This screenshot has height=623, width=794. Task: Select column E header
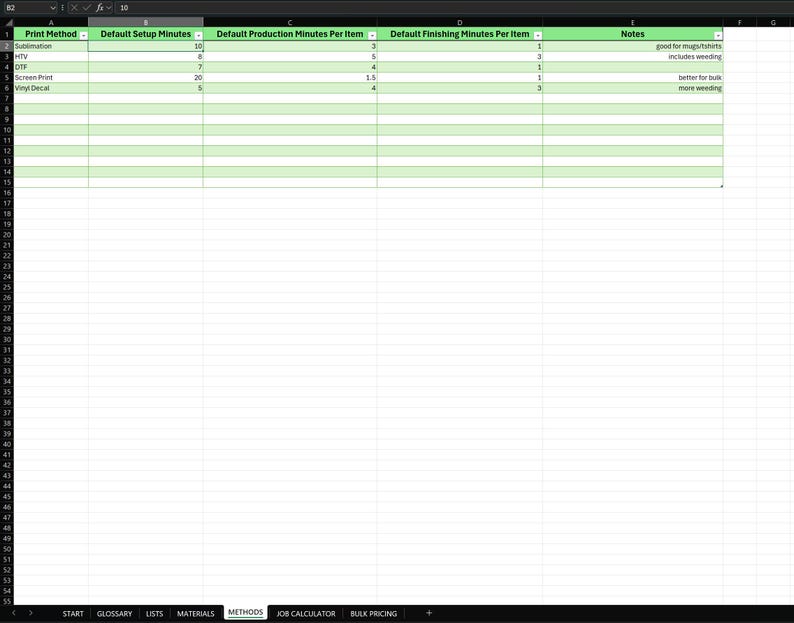[632, 23]
